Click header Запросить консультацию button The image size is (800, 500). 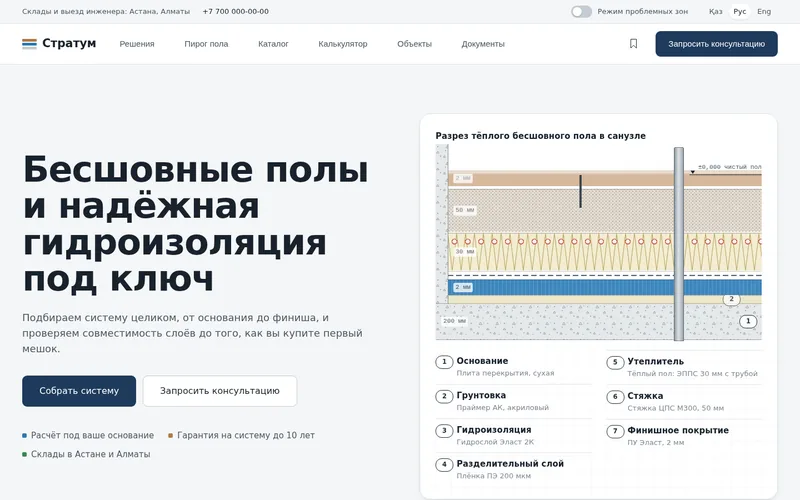click(x=716, y=44)
